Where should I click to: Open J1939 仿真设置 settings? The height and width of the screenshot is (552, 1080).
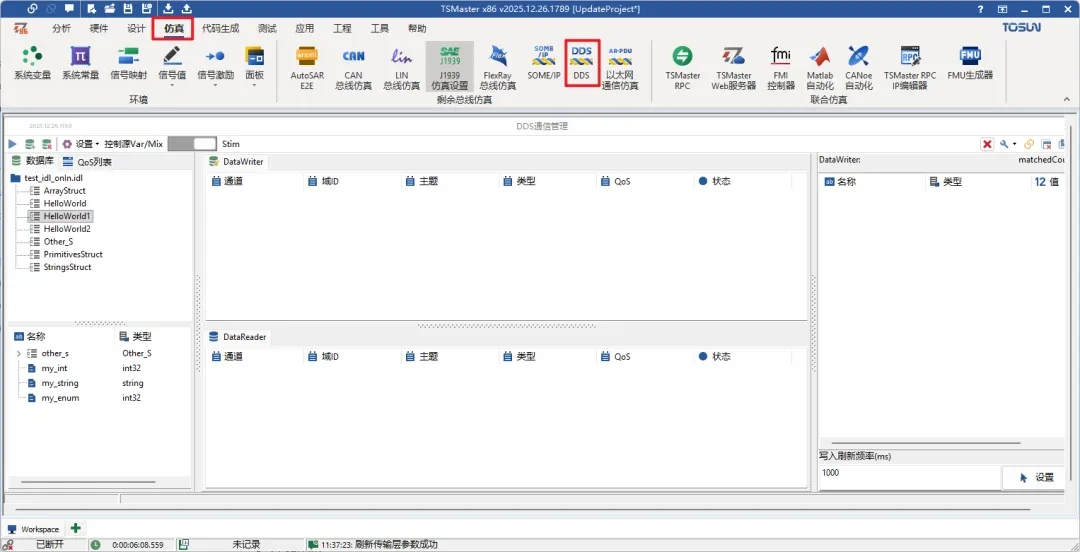[x=449, y=67]
